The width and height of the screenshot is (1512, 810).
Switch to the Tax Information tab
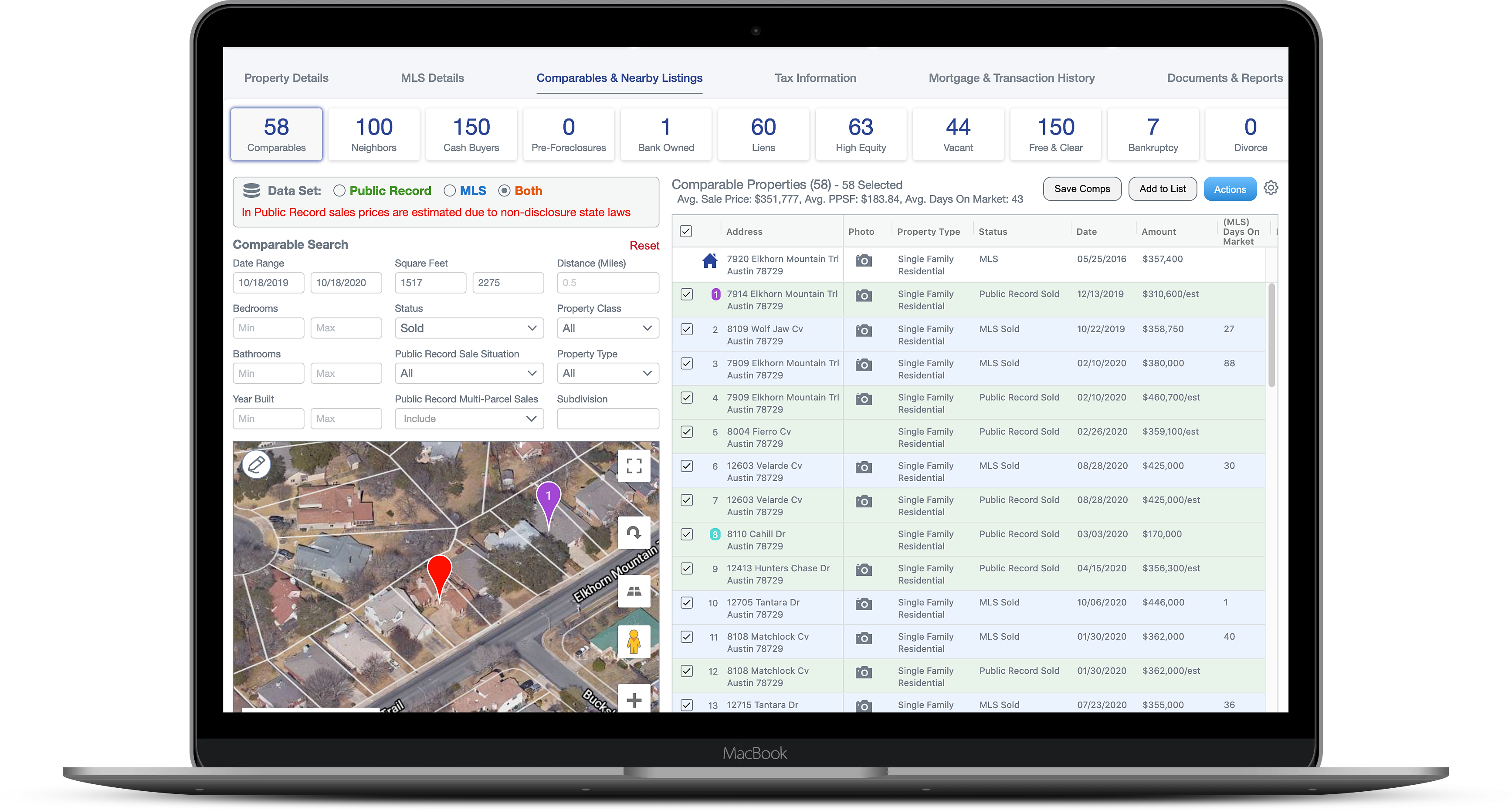815,78
